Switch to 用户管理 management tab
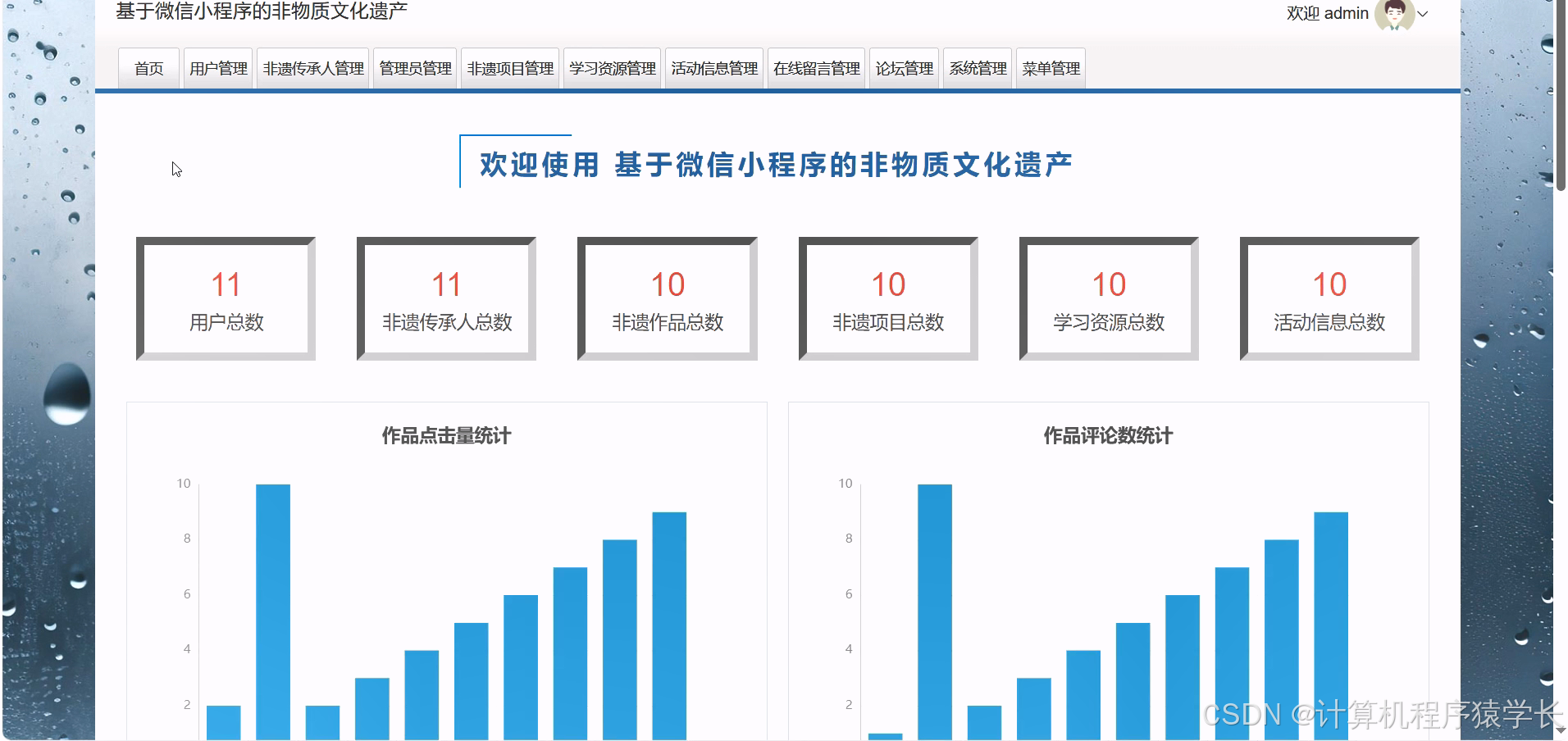Viewport: 1568px width, 741px height. 217,68
